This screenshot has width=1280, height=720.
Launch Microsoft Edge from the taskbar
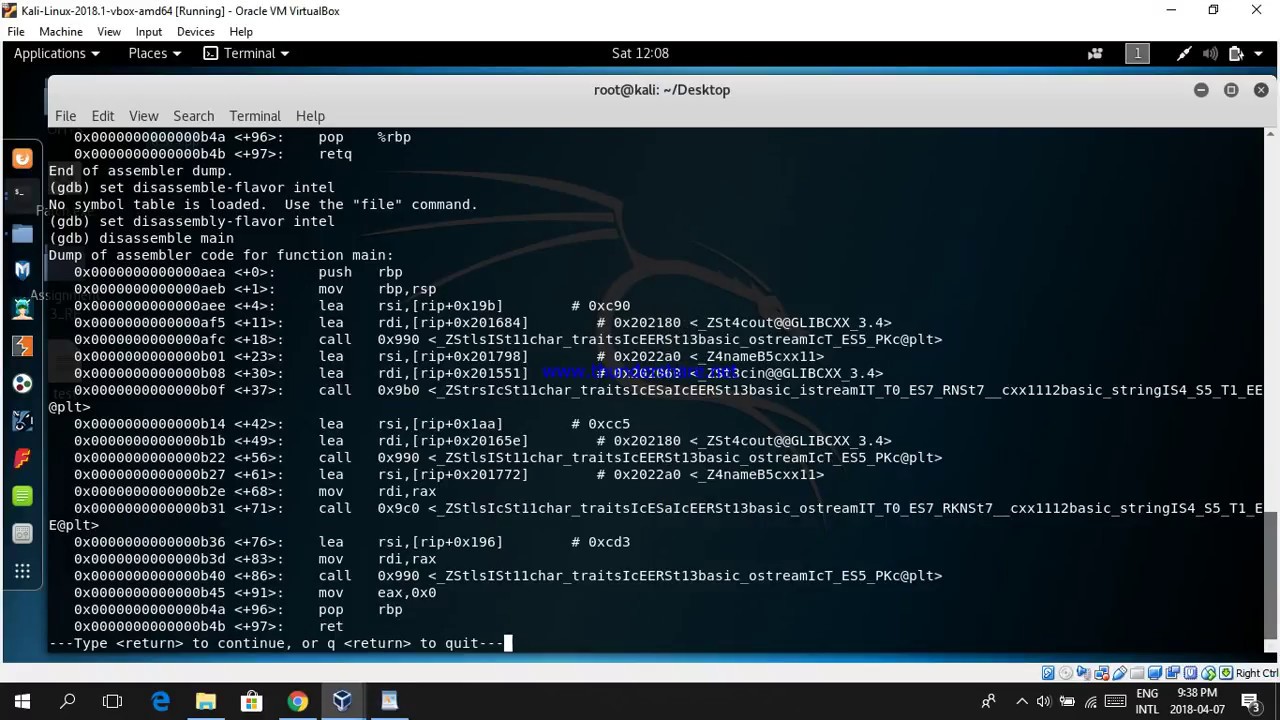(x=160, y=702)
